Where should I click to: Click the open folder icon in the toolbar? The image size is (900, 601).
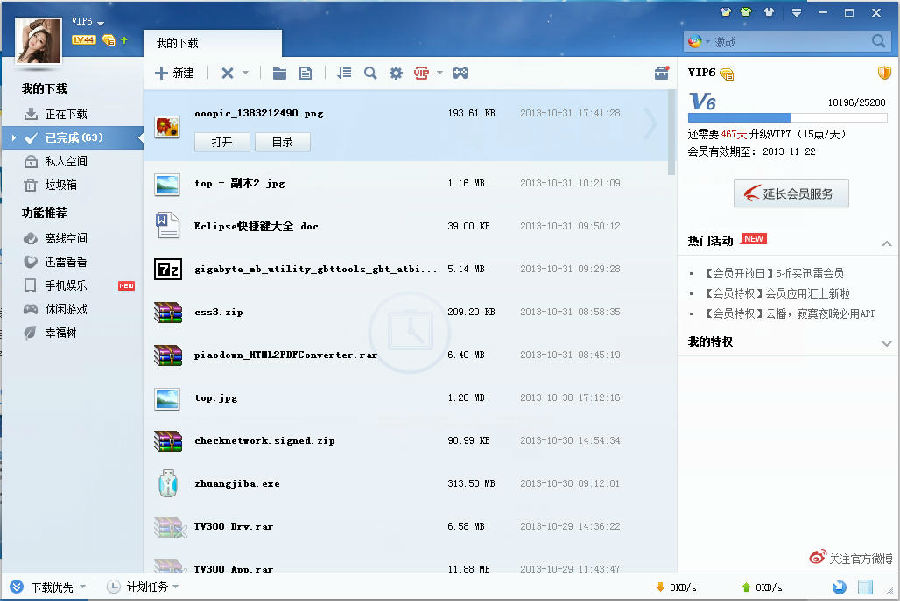281,72
